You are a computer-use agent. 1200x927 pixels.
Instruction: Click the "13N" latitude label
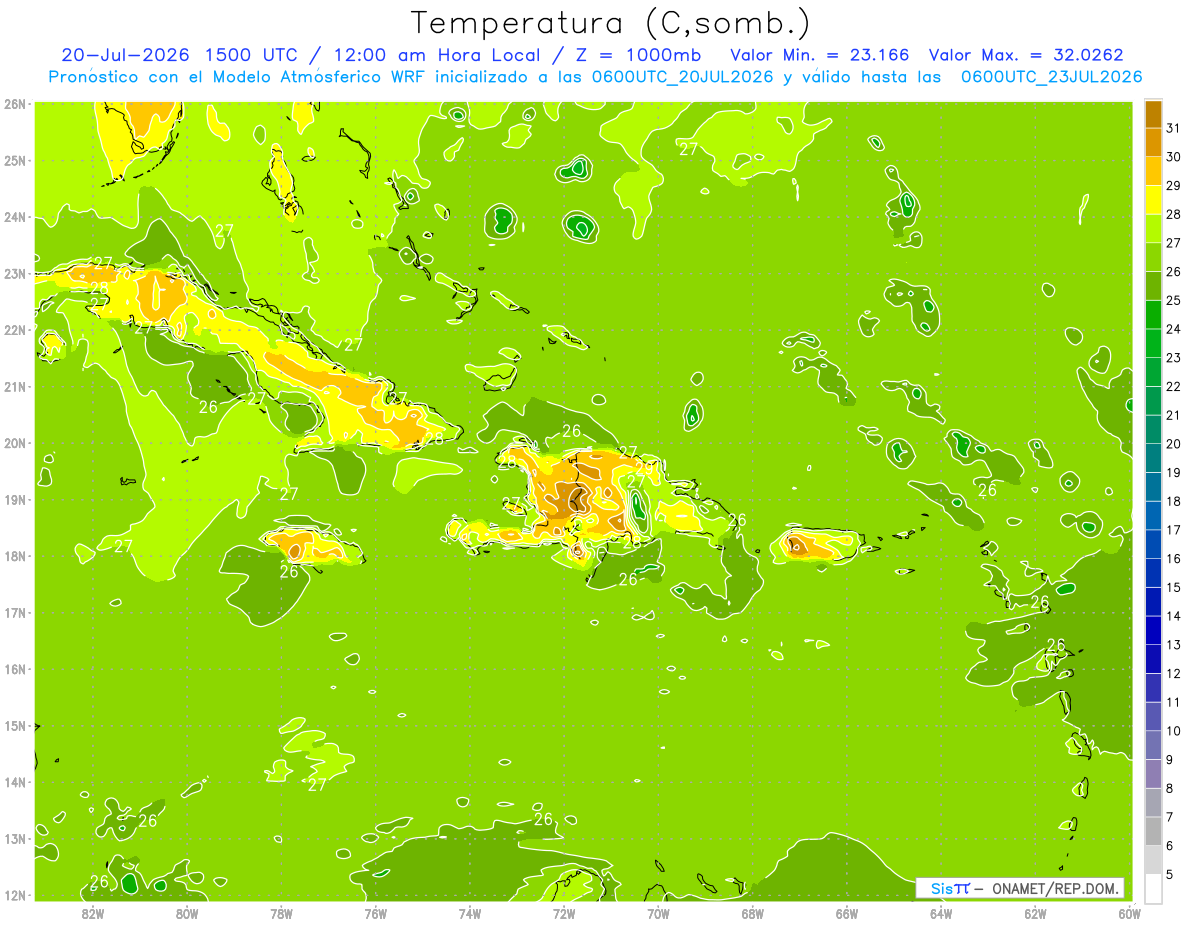pyautogui.click(x=15, y=839)
